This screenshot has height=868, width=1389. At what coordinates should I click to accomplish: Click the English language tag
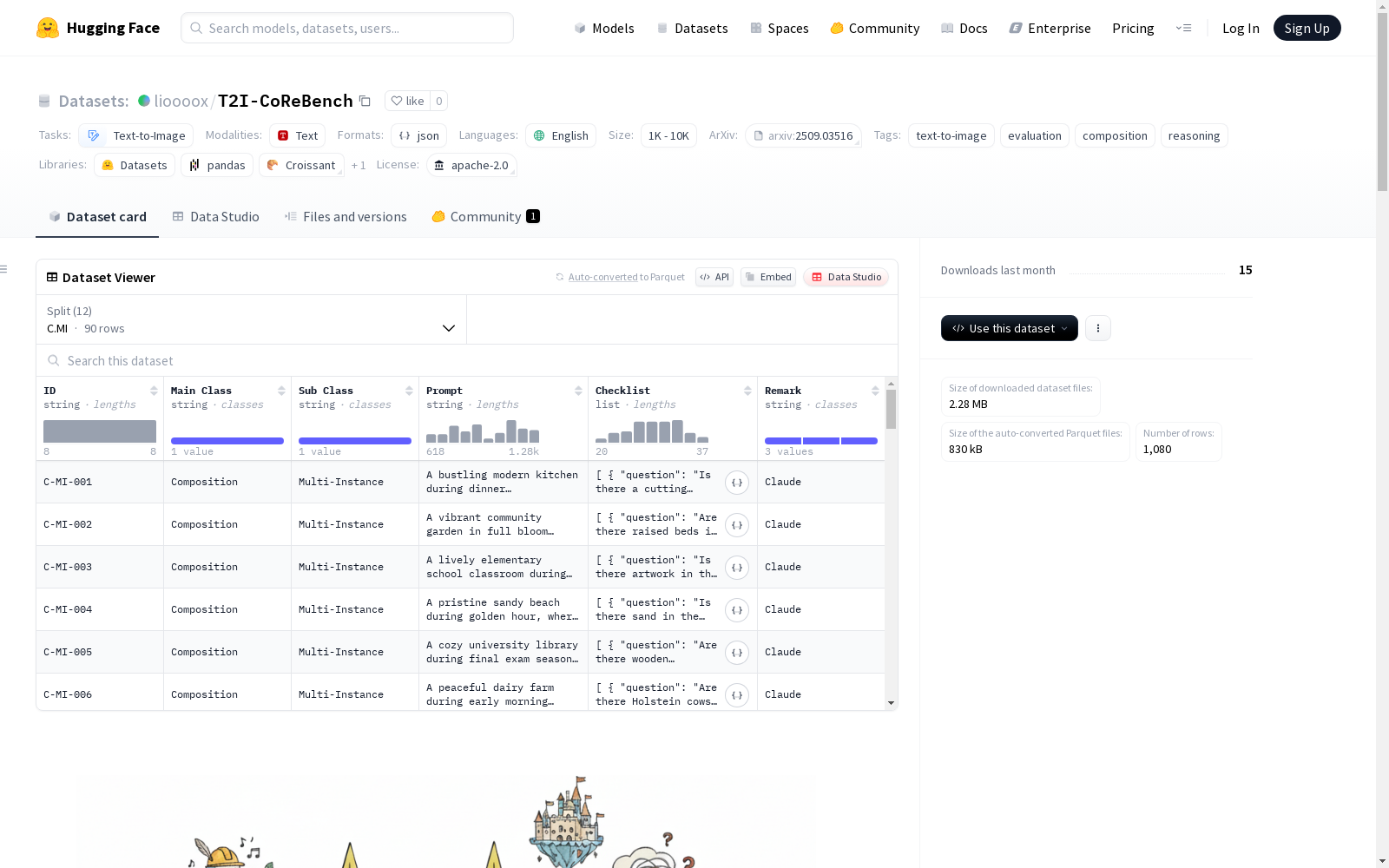[x=561, y=135]
